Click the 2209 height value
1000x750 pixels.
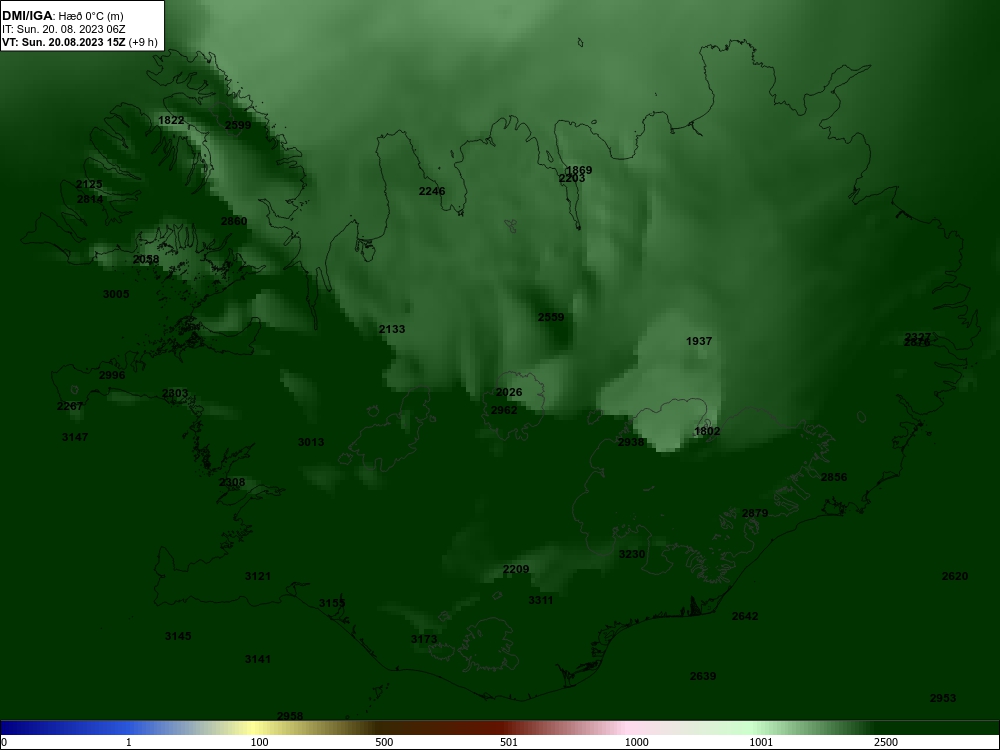point(516,570)
